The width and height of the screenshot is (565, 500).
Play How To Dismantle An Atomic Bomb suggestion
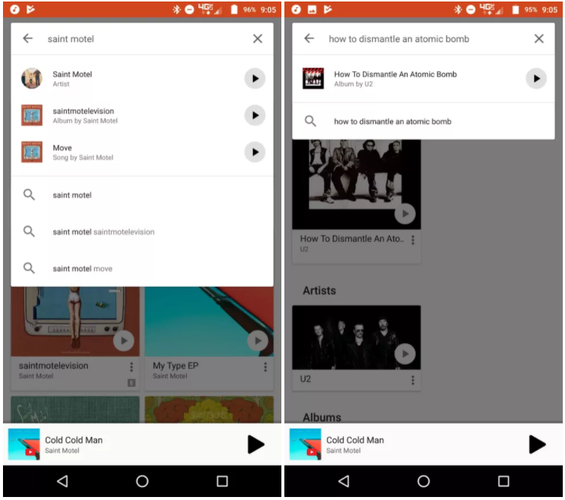point(536,78)
